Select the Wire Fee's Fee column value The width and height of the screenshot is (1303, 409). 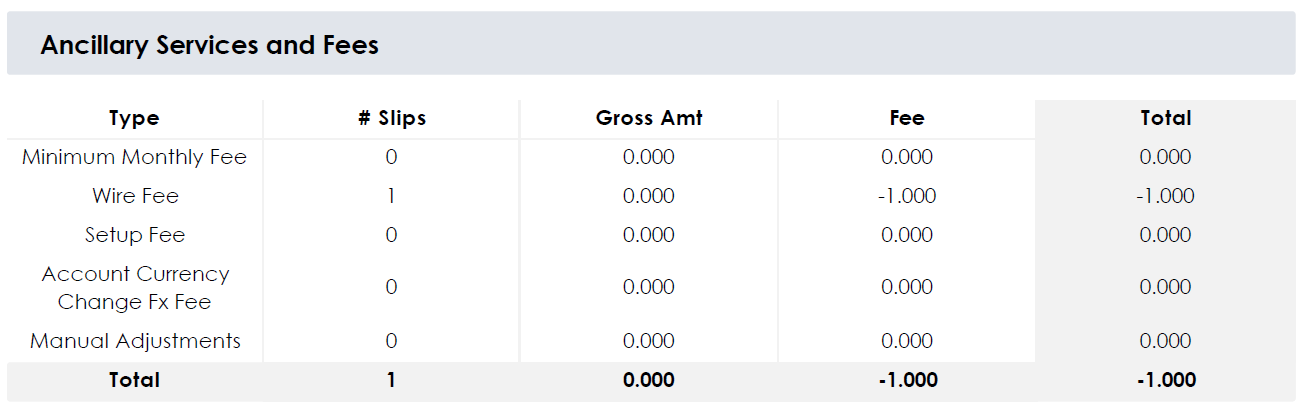pyautogui.click(x=907, y=196)
